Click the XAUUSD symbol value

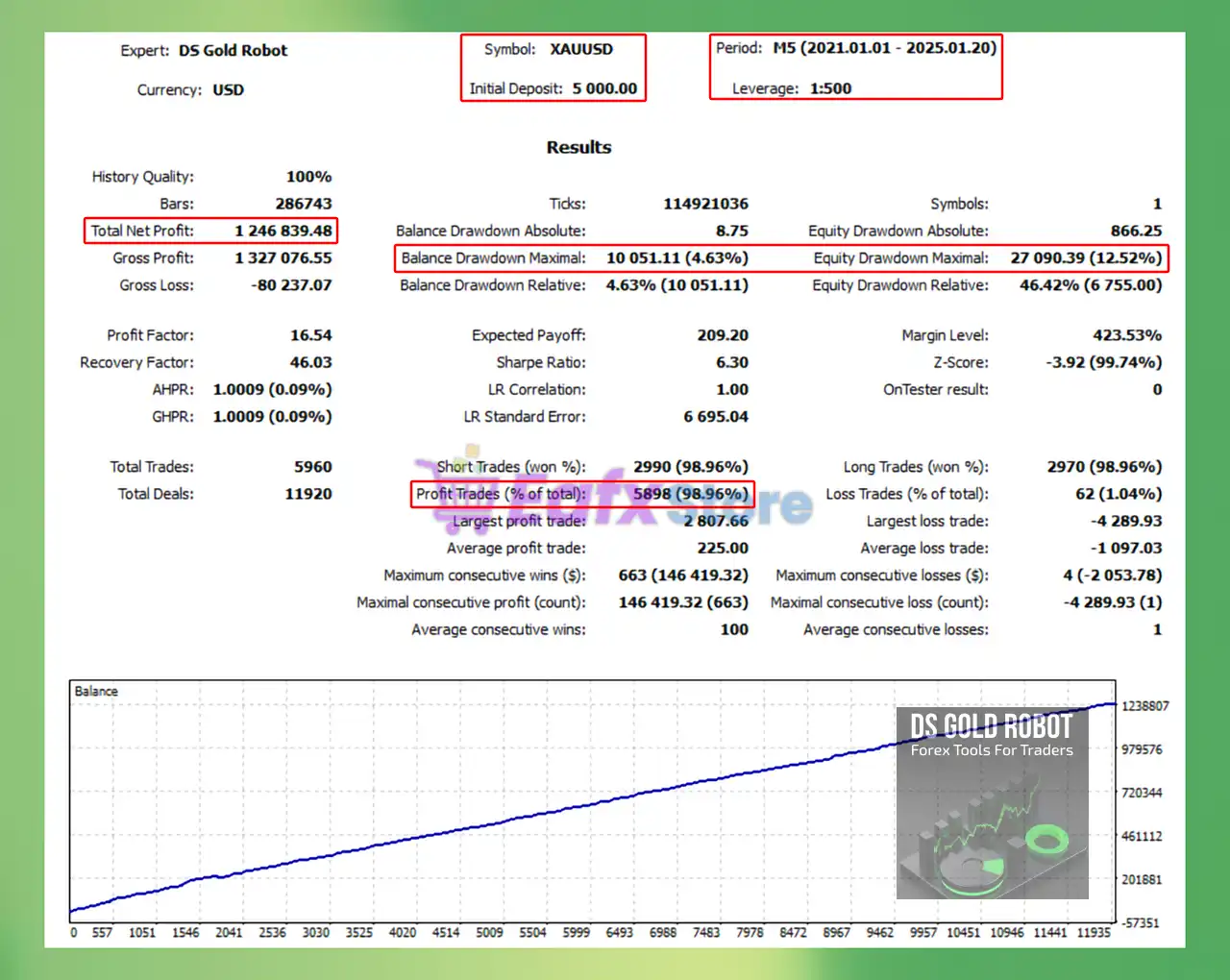point(581,49)
